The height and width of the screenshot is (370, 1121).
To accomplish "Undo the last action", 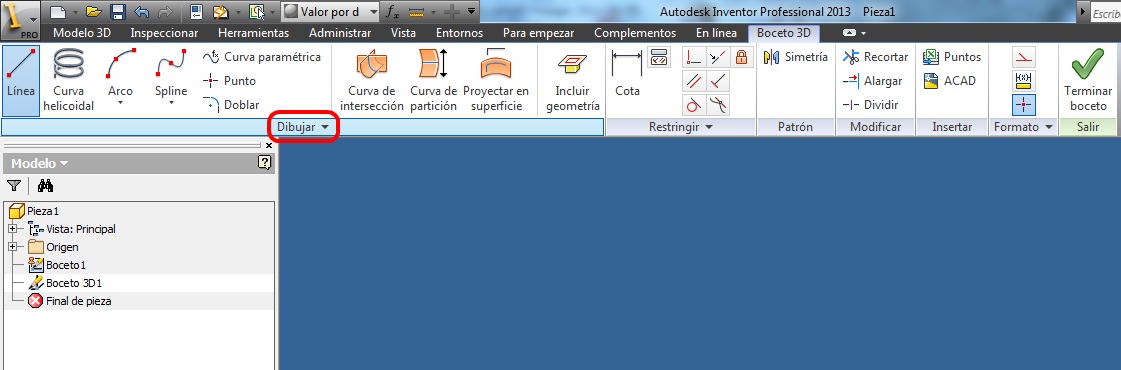I will [142, 11].
